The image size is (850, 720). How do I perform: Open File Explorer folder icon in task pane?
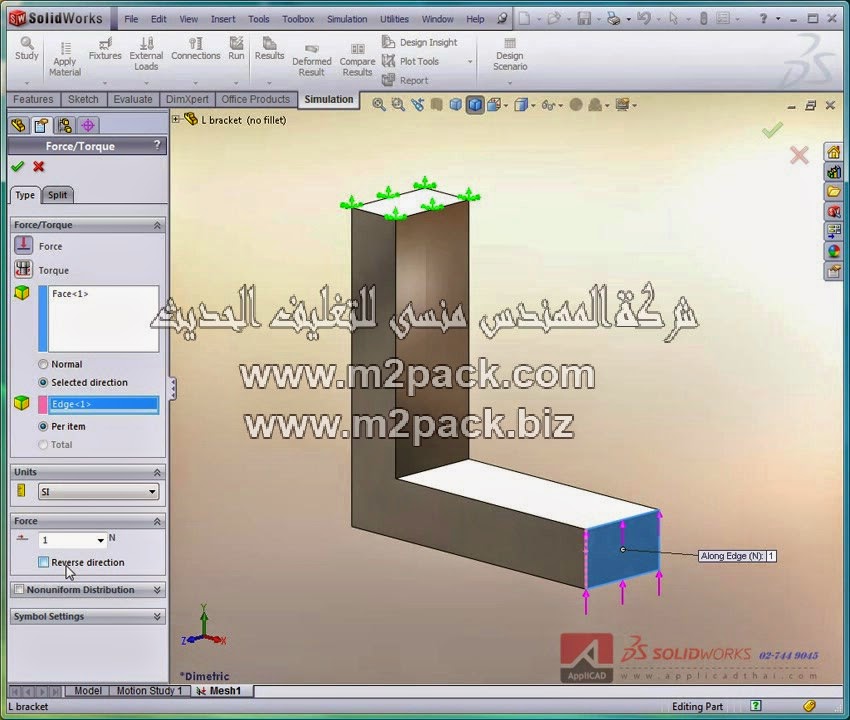click(834, 191)
